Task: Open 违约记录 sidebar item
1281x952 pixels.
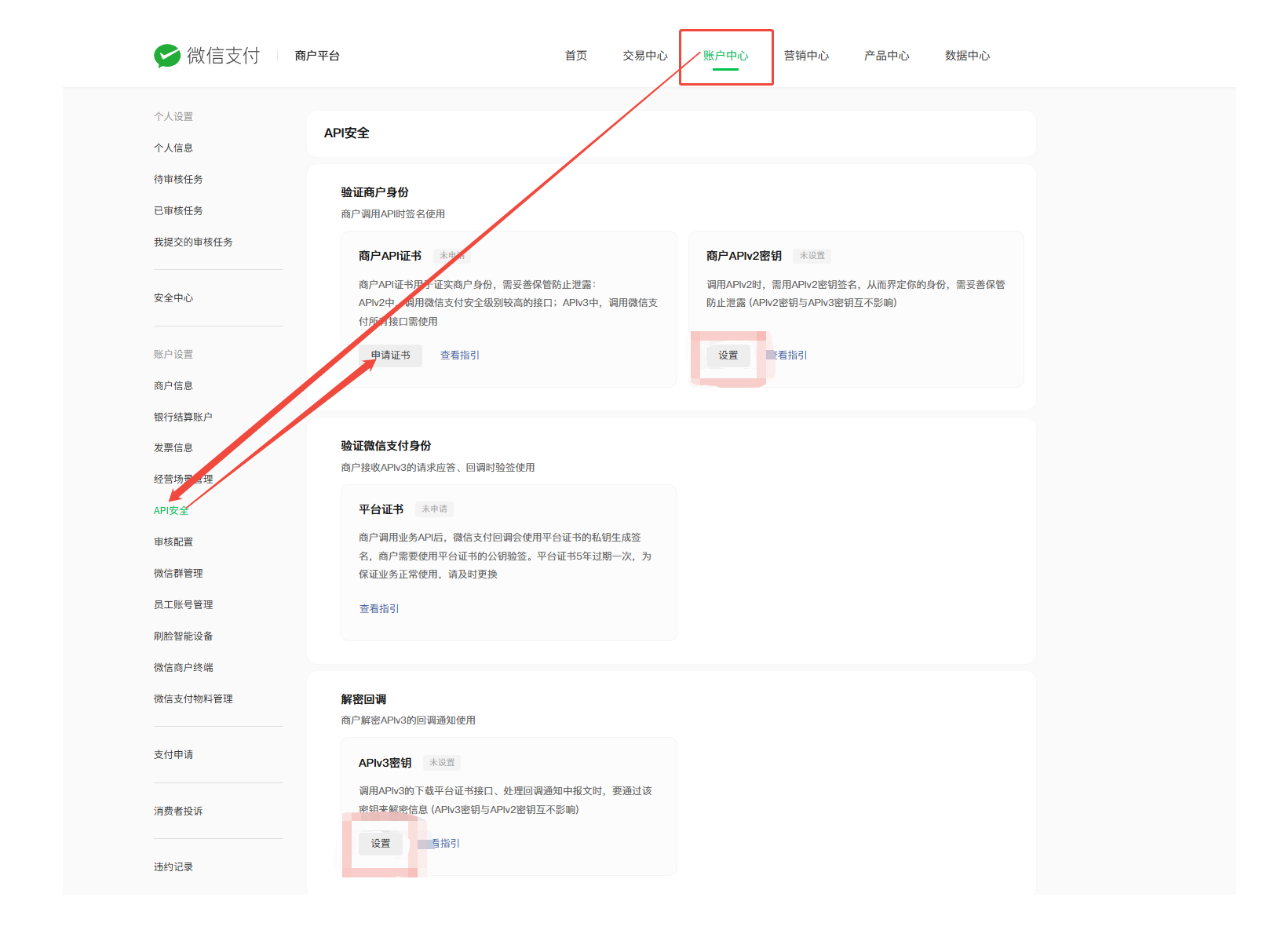Action: click(x=173, y=867)
